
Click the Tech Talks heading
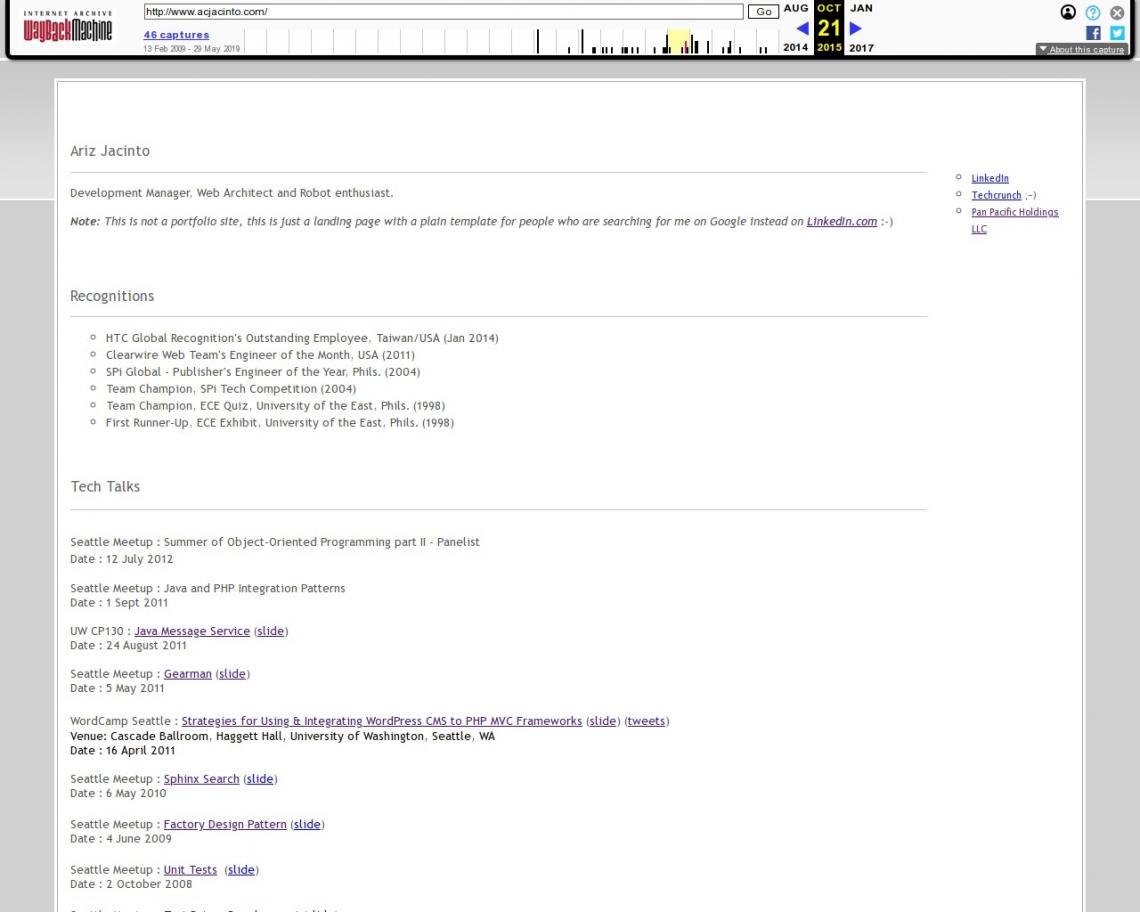[x=105, y=487]
